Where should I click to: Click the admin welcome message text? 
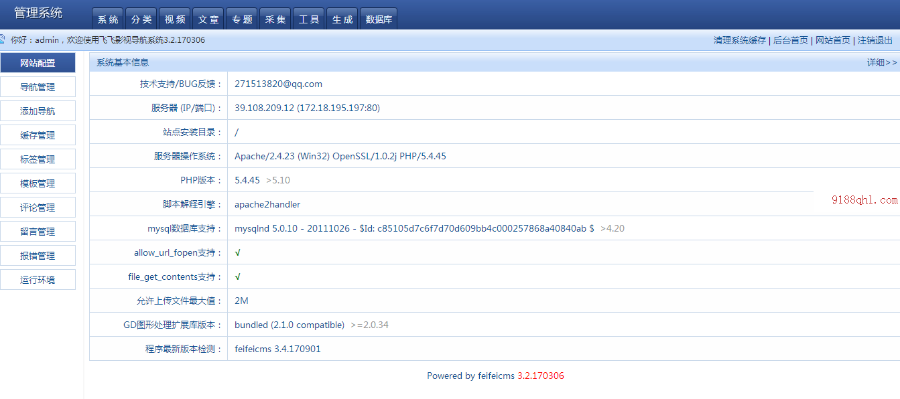click(108, 40)
